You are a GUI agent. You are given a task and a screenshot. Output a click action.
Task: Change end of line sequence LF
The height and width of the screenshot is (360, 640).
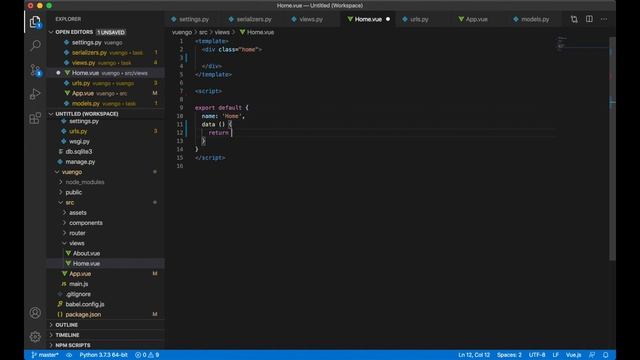(556, 355)
